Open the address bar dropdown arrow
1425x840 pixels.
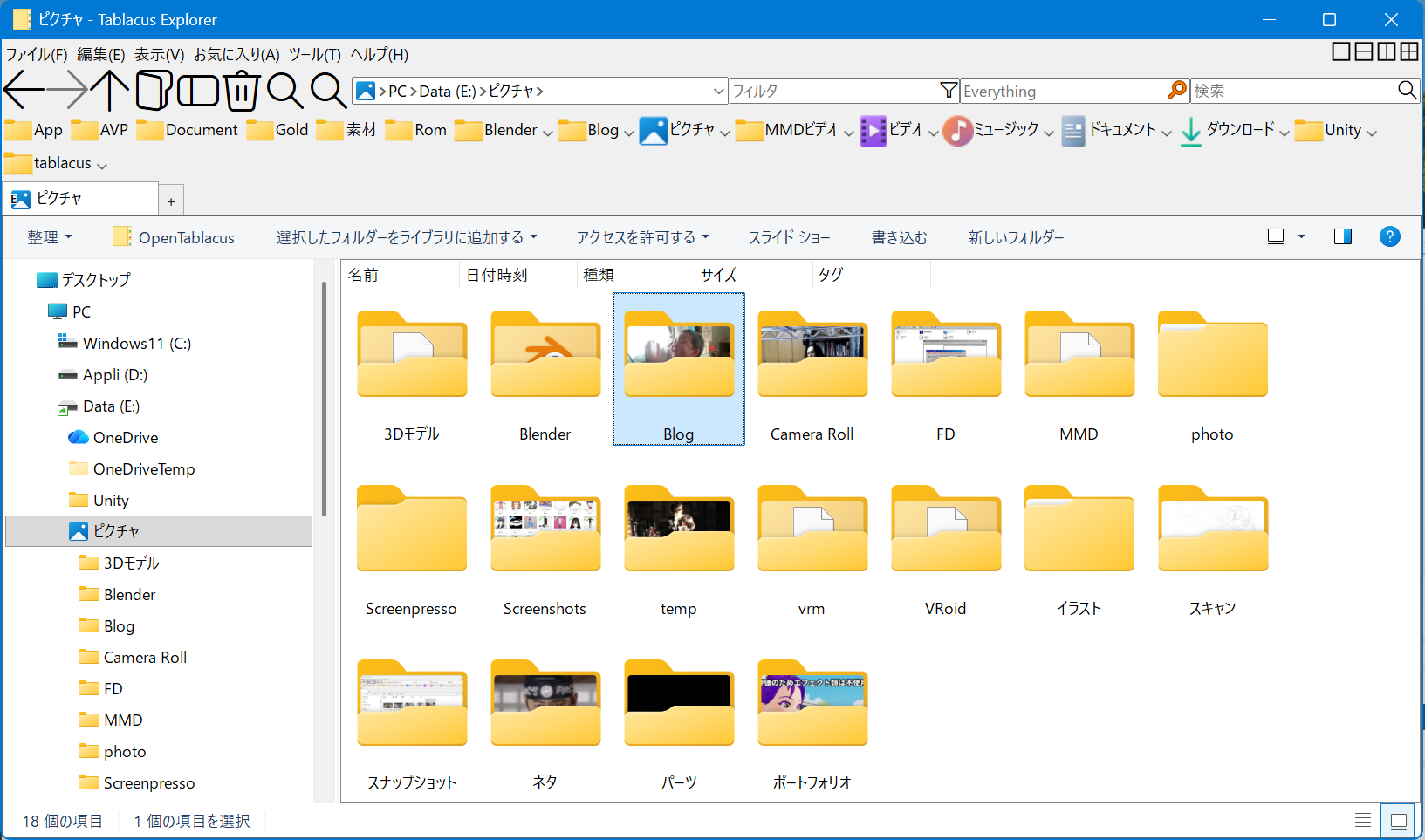(718, 91)
